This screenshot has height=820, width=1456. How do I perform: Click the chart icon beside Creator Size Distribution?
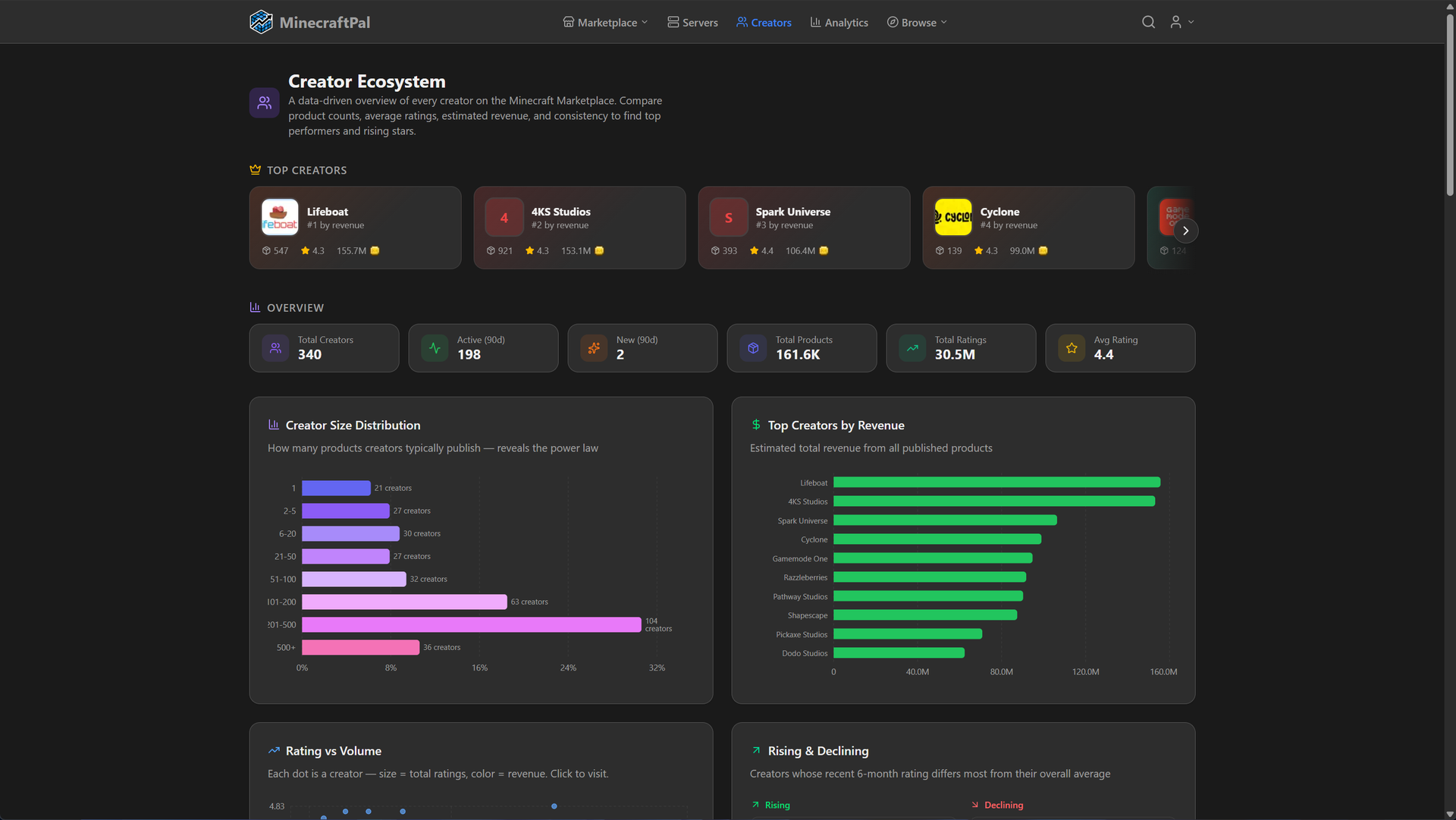[274, 425]
